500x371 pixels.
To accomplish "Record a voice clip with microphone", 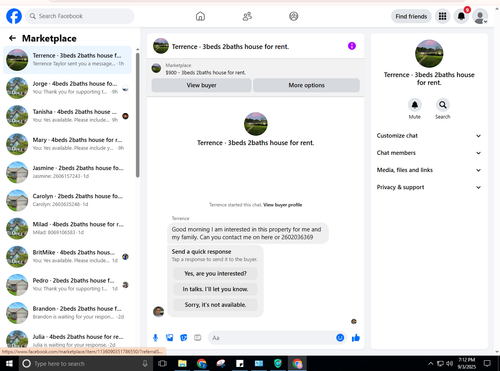I will click(155, 338).
